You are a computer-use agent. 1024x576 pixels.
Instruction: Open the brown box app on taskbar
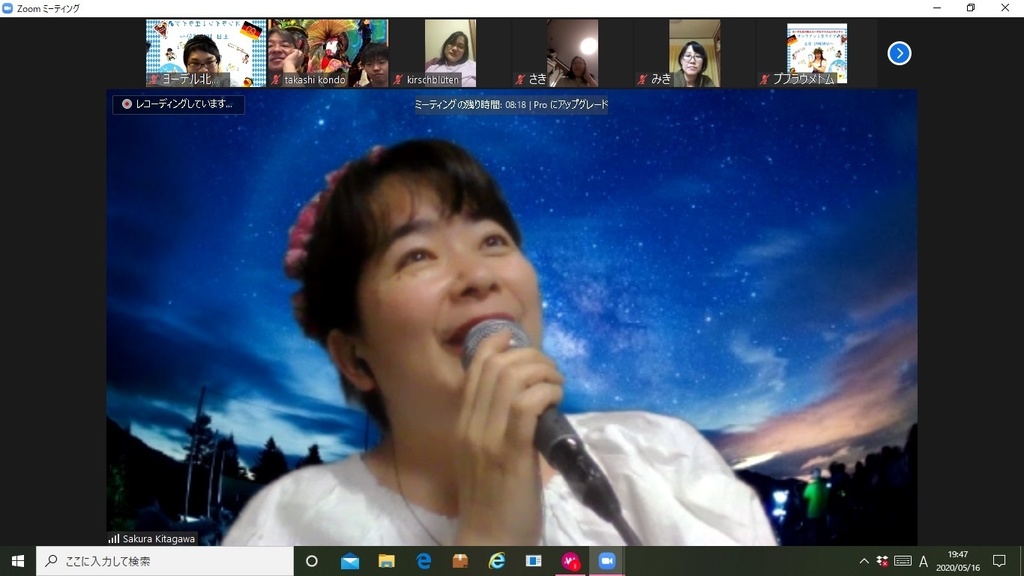pos(460,561)
